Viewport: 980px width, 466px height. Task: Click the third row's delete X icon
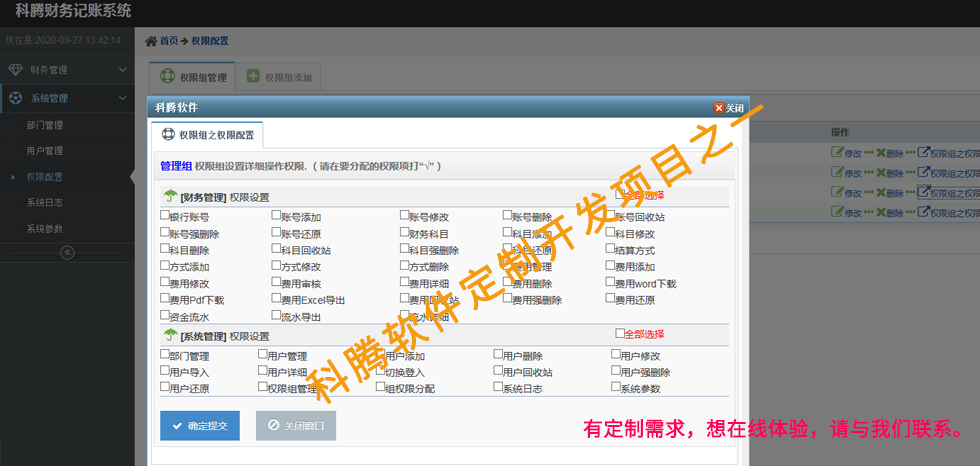881,192
